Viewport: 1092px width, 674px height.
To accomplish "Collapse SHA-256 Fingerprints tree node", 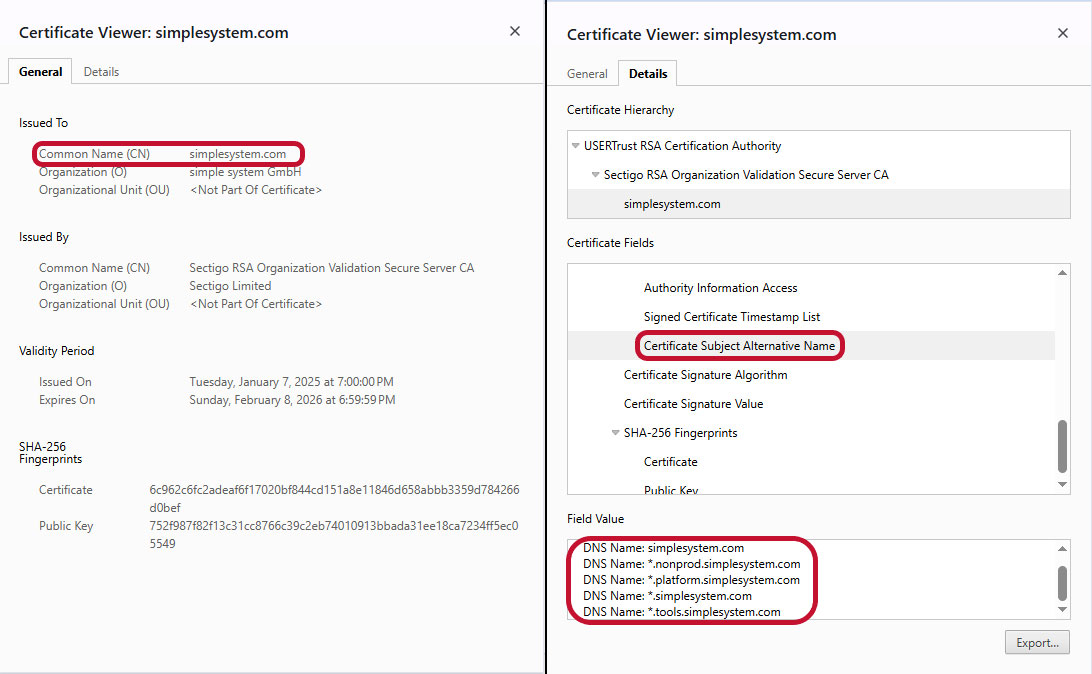I will (615, 432).
